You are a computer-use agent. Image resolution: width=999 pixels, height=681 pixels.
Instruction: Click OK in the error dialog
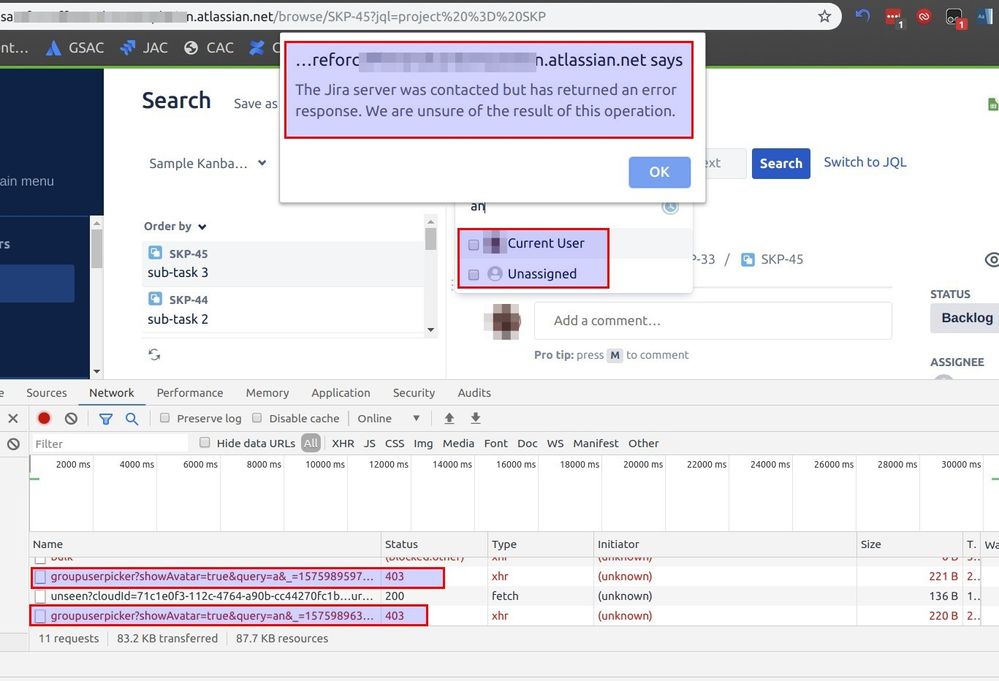[659, 172]
